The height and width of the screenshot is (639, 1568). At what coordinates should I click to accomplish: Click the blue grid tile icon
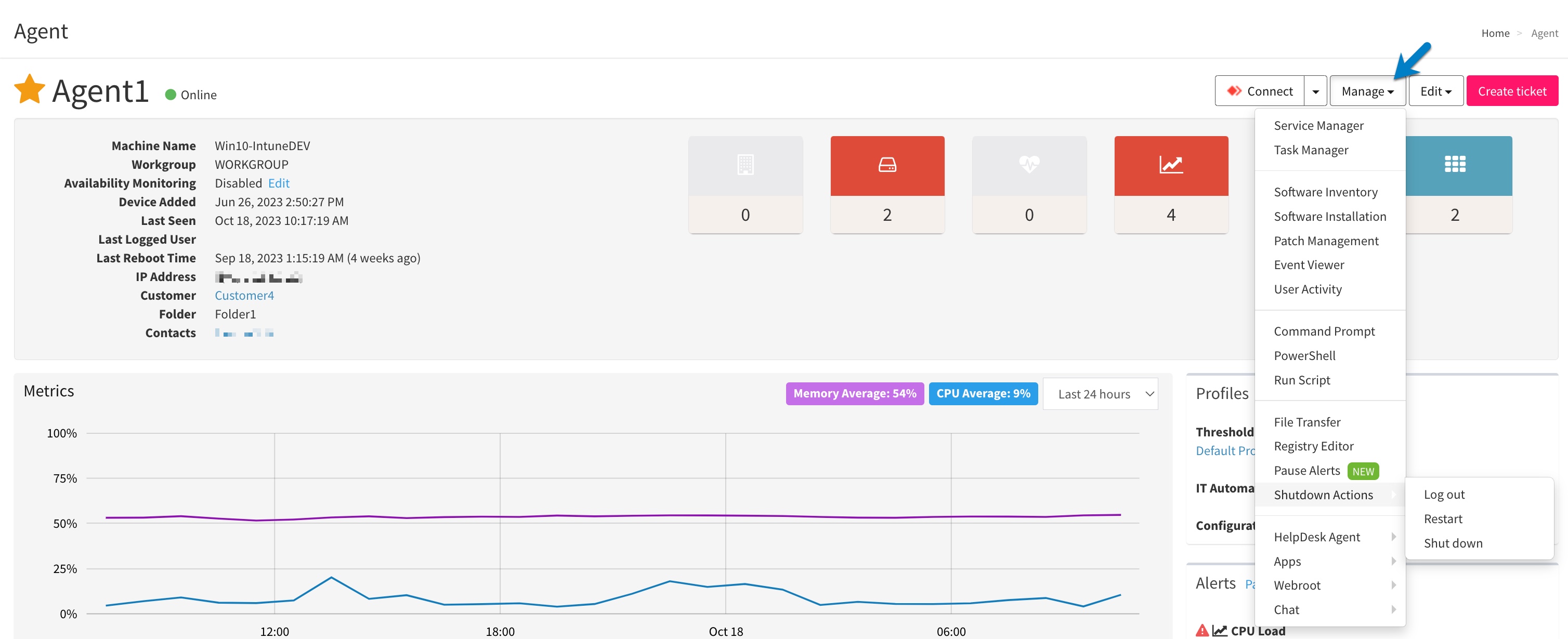[x=1455, y=165]
